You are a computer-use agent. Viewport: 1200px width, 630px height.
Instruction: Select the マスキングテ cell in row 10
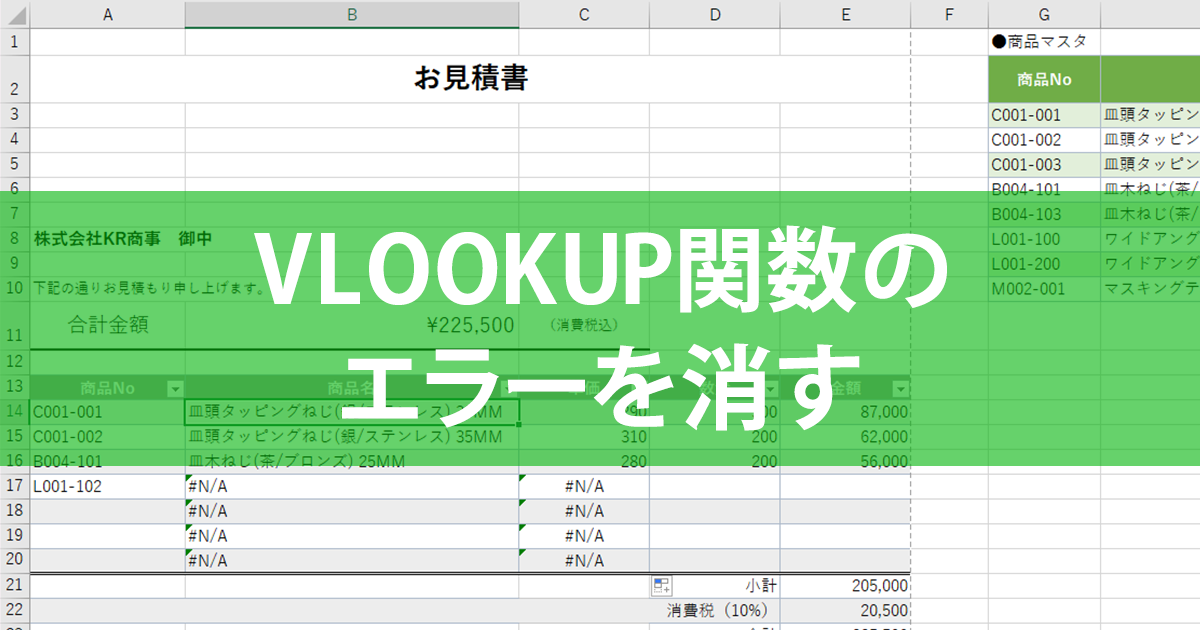tap(1151, 289)
